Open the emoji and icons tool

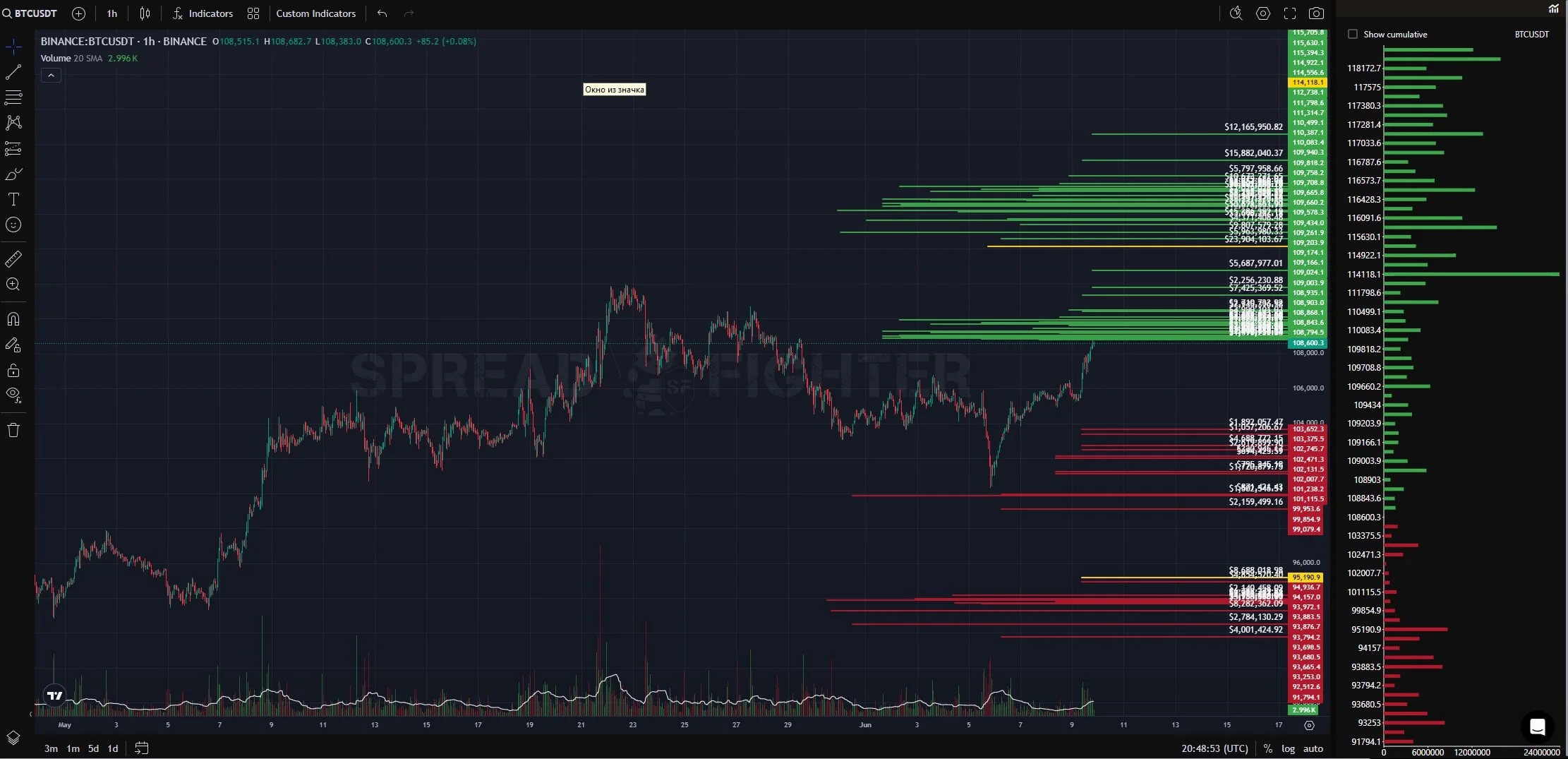tap(13, 225)
